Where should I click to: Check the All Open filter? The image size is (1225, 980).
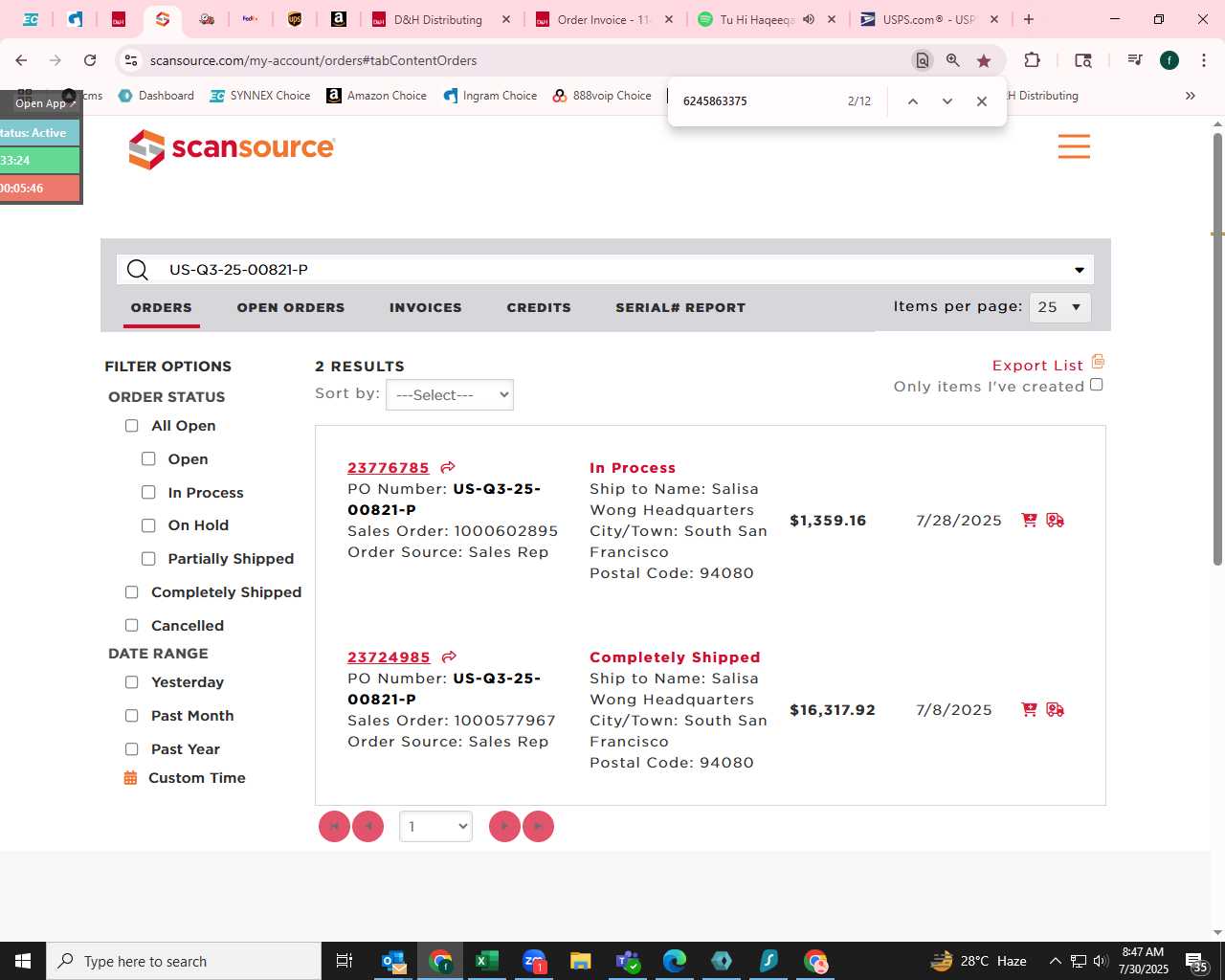coord(132,426)
